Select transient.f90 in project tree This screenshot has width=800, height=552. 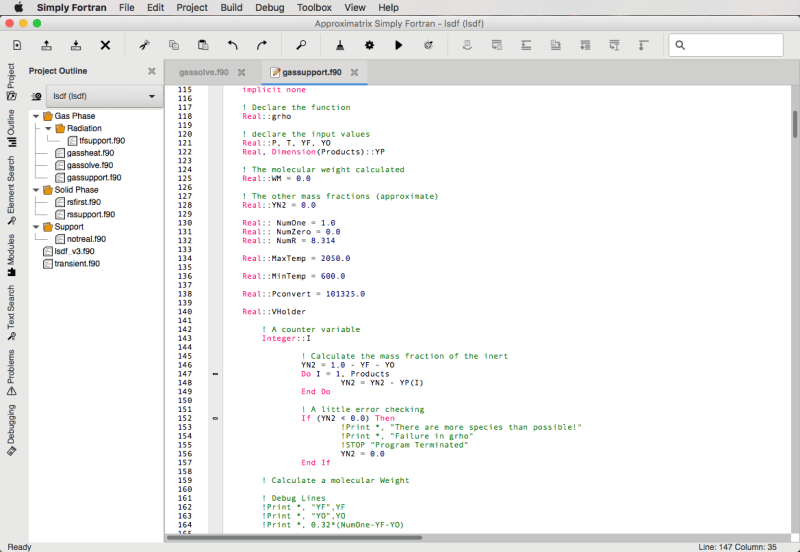click(71, 263)
